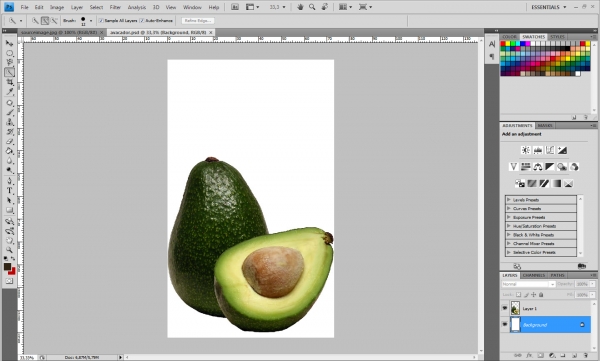Select the 3D Orbit camera tool
The width and height of the screenshot is (600, 361).
coord(9,231)
